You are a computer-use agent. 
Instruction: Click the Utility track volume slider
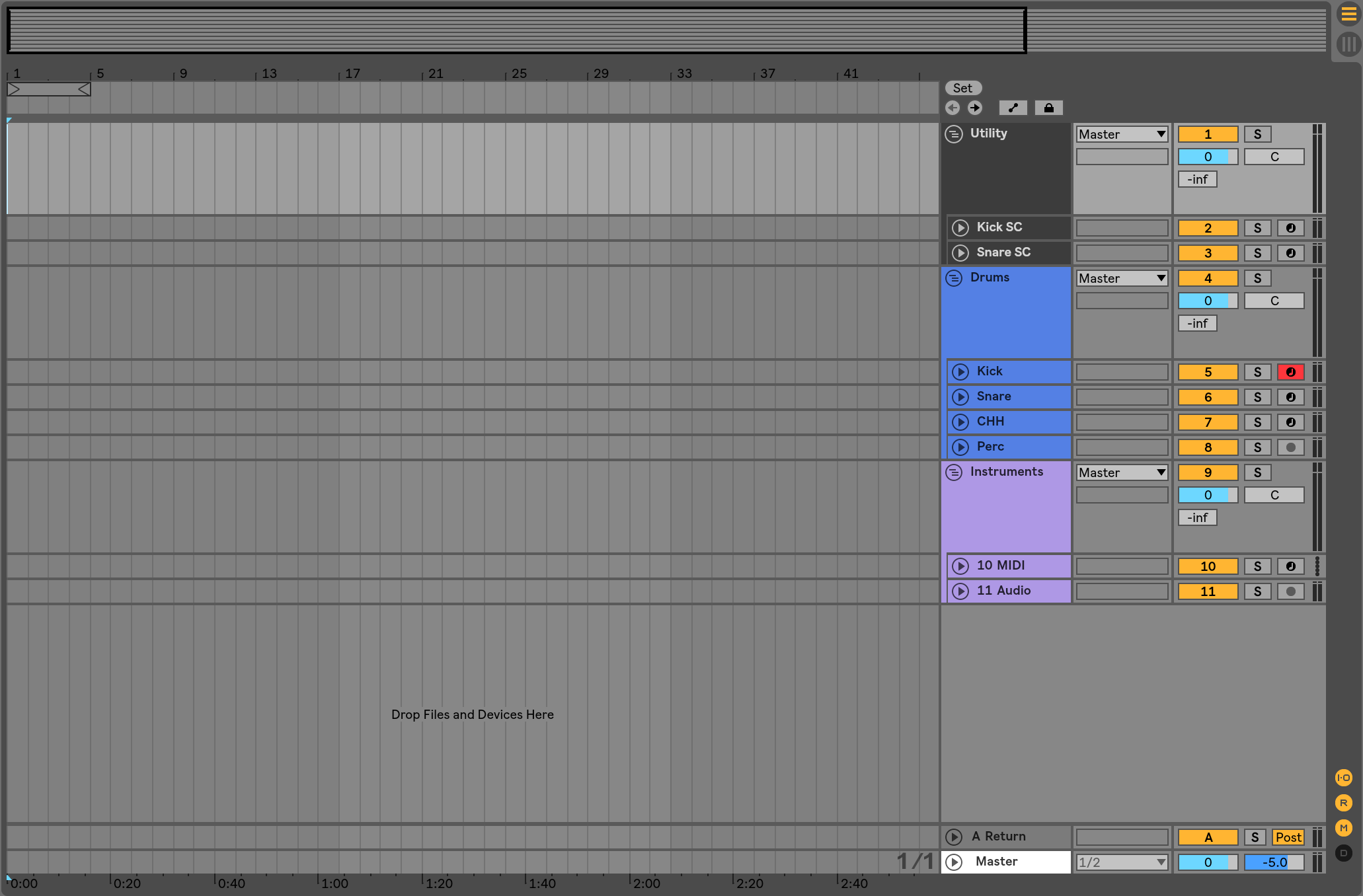click(1208, 157)
